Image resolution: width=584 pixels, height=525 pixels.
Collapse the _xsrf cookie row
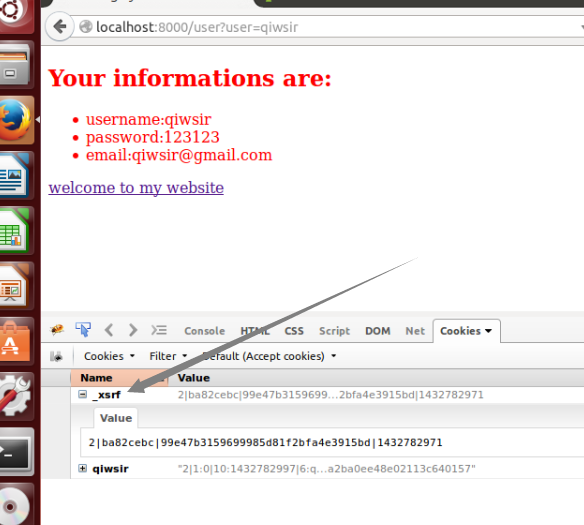tap(83, 394)
